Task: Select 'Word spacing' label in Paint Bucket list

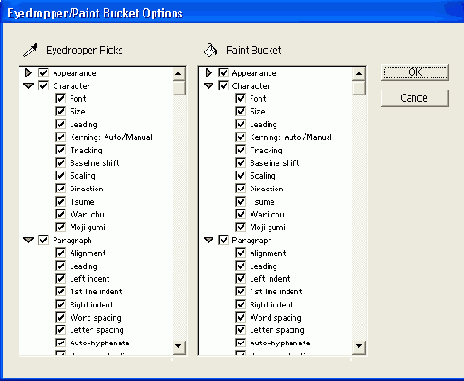Action: (276, 318)
